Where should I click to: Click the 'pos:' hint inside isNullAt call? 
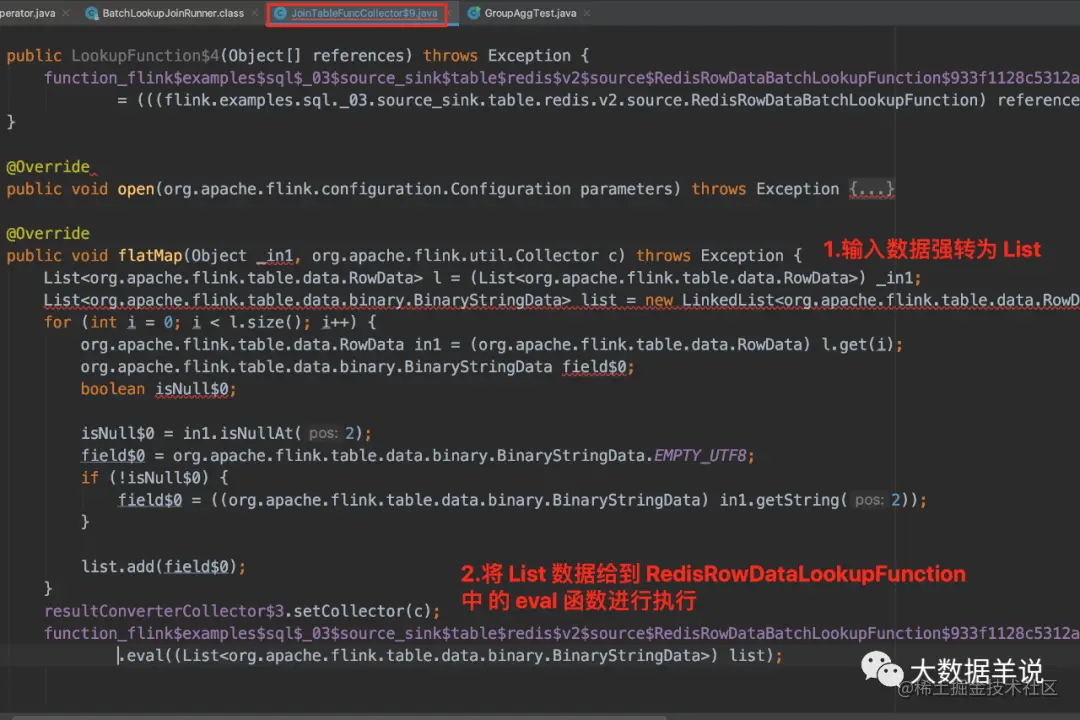[x=323, y=433]
